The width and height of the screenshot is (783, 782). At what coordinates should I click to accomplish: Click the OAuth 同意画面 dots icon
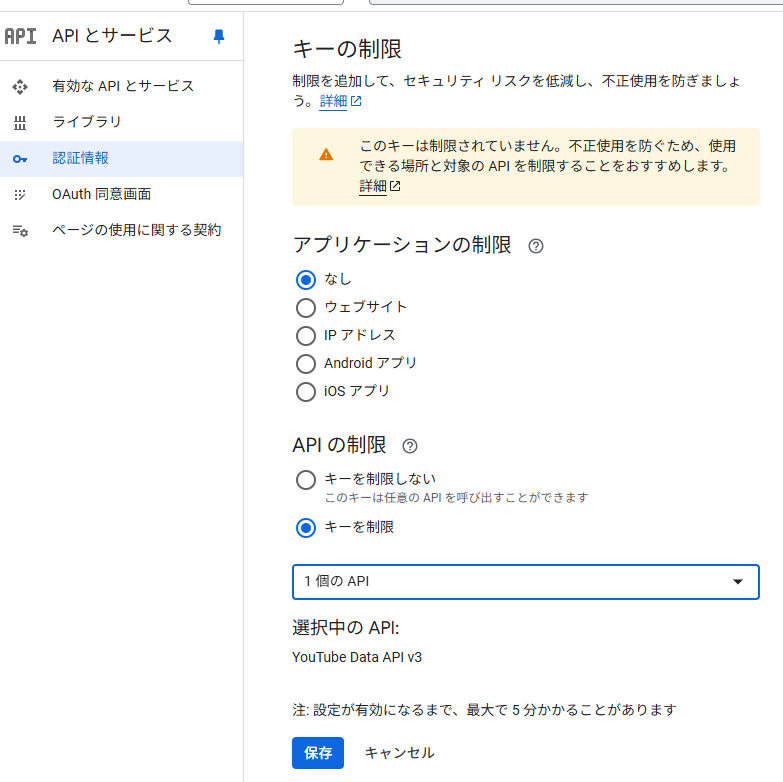[20, 194]
